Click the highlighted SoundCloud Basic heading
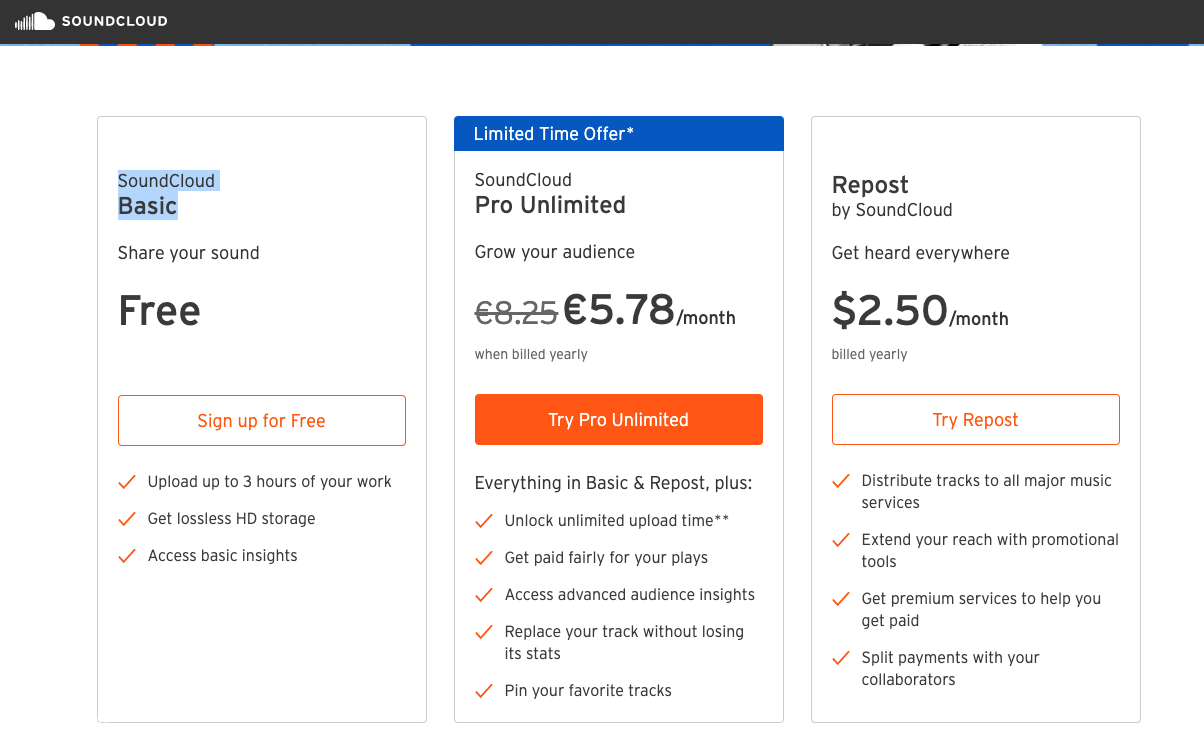The image size is (1204, 748). click(167, 194)
